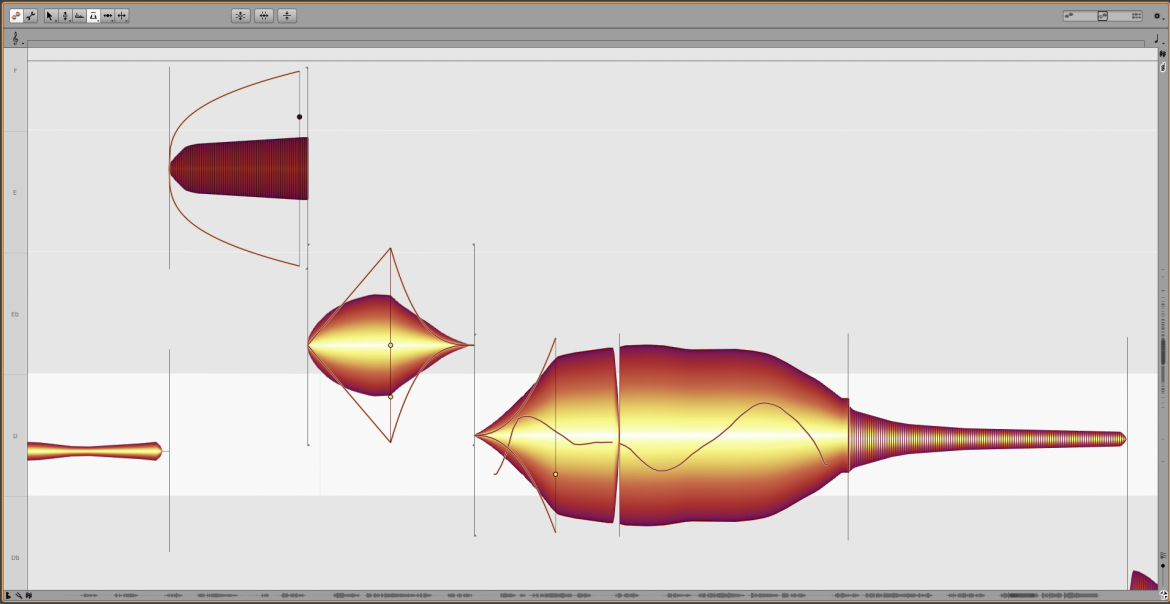Open the Timing tool sub-tool arrow
This screenshot has height=604, width=1170.
(113, 20)
